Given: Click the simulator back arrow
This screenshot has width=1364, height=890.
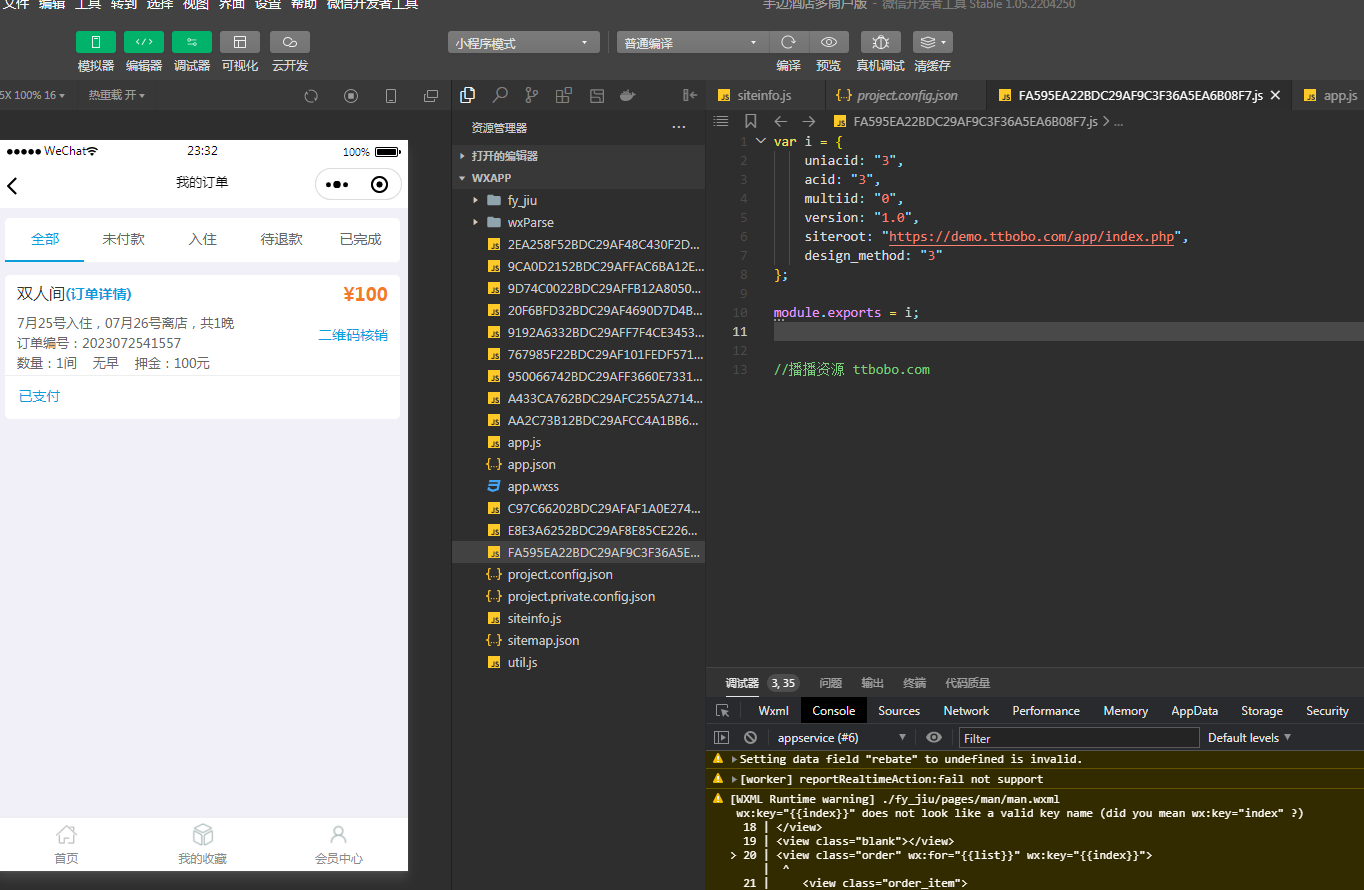Looking at the screenshot, I should coord(13,185).
